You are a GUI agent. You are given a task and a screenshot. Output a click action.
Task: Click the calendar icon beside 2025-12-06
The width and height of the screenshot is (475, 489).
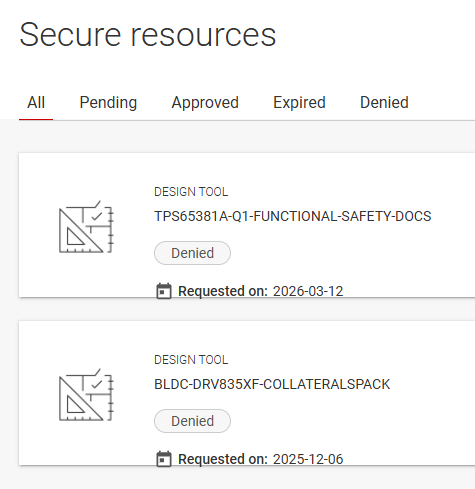[x=164, y=459]
